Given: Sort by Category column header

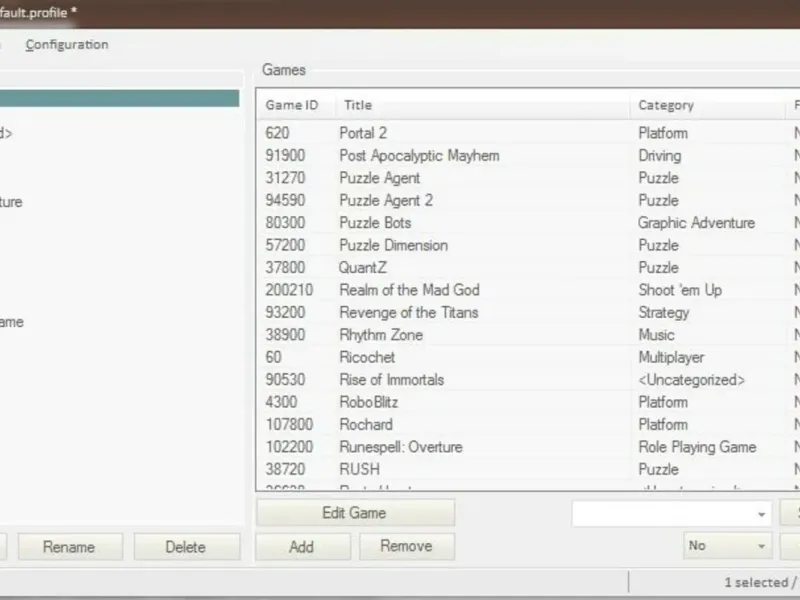Looking at the screenshot, I should tap(707, 105).
